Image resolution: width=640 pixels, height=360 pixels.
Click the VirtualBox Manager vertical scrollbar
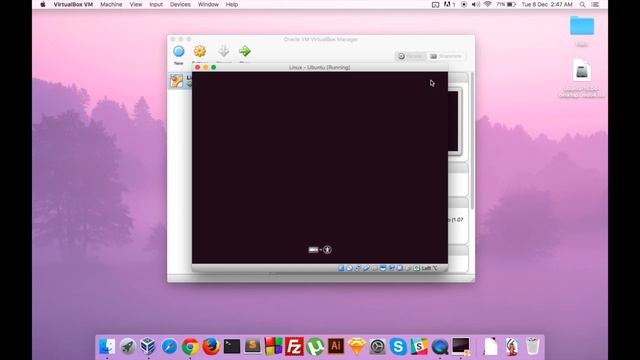coord(472,141)
